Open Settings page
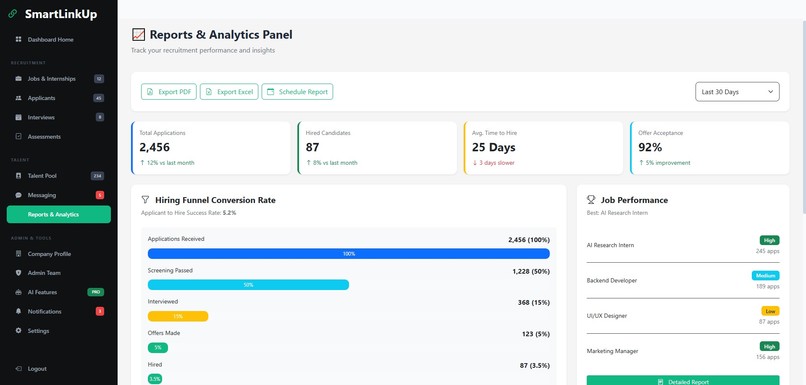 coord(59,331)
